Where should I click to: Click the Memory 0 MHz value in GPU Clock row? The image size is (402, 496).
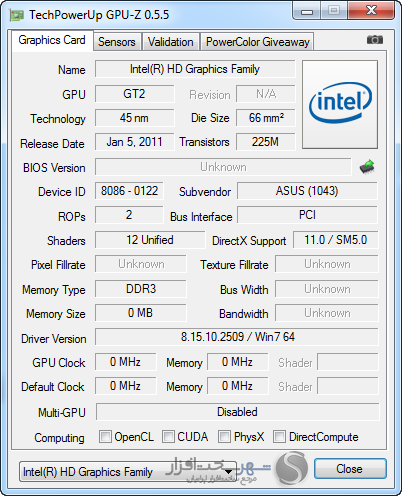click(238, 362)
